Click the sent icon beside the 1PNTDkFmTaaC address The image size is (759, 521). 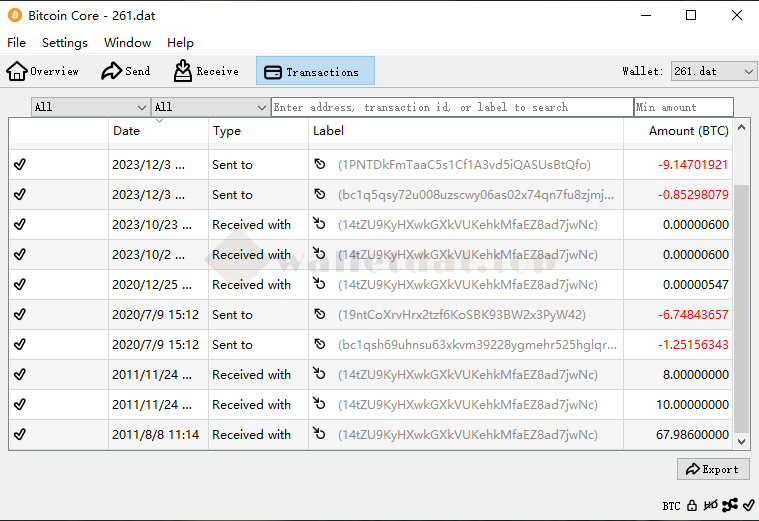320,165
